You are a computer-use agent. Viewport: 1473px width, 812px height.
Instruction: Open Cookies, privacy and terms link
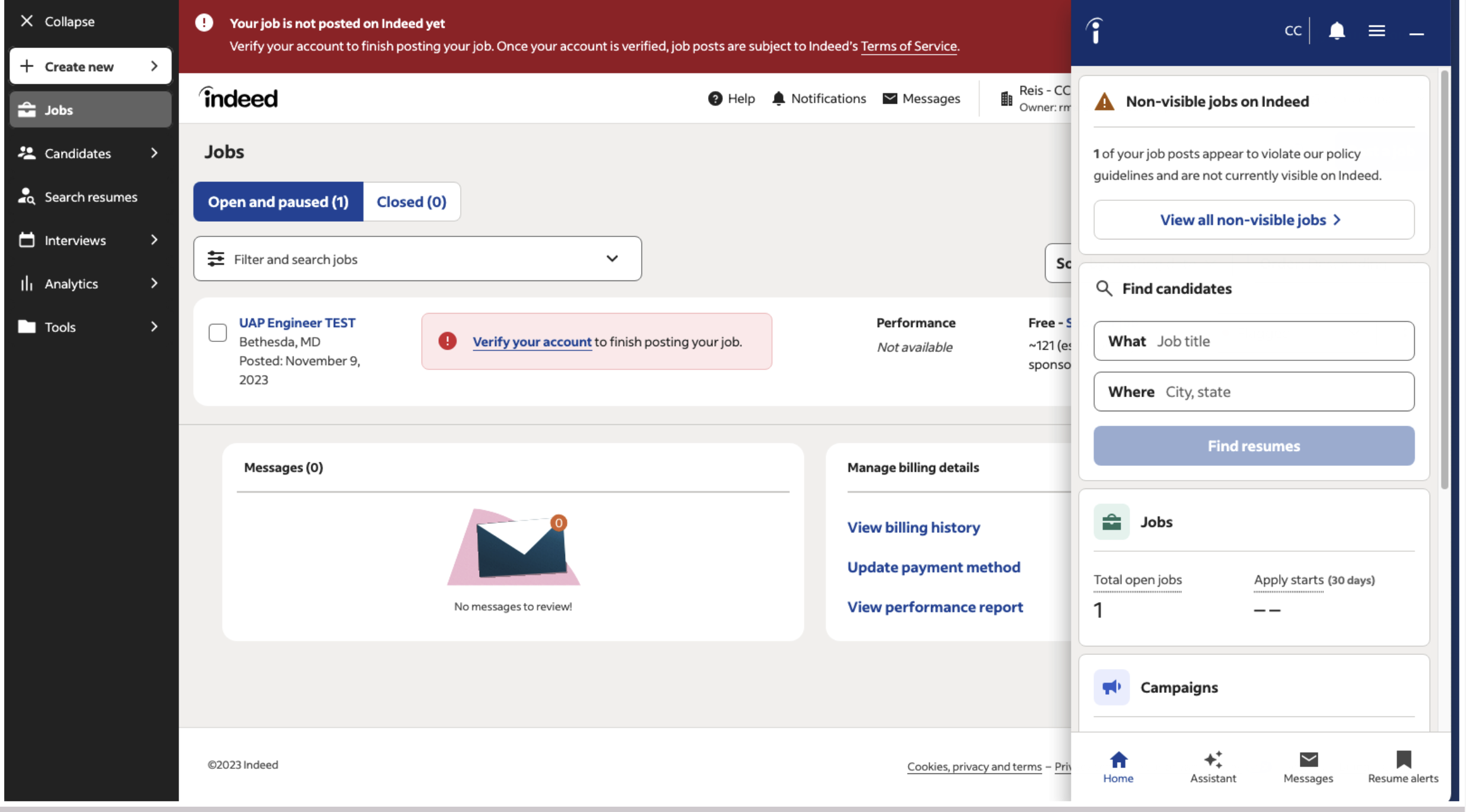[974, 766]
